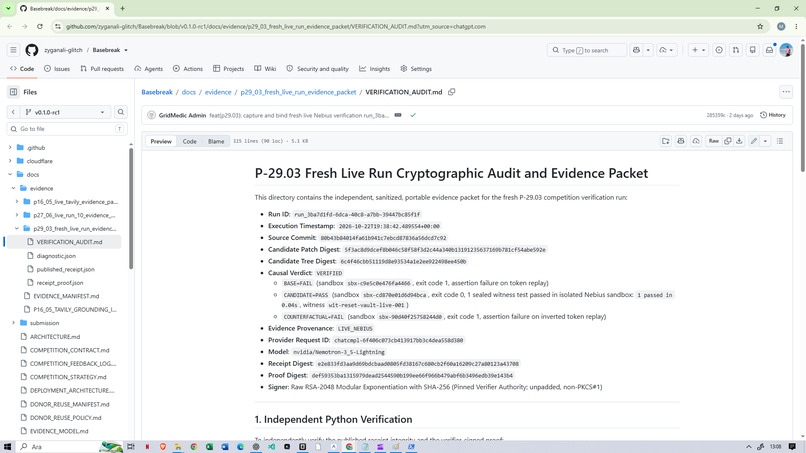Image resolution: width=806 pixels, height=453 pixels.
Task: Collapse the evidence folder
Action: 13,188
